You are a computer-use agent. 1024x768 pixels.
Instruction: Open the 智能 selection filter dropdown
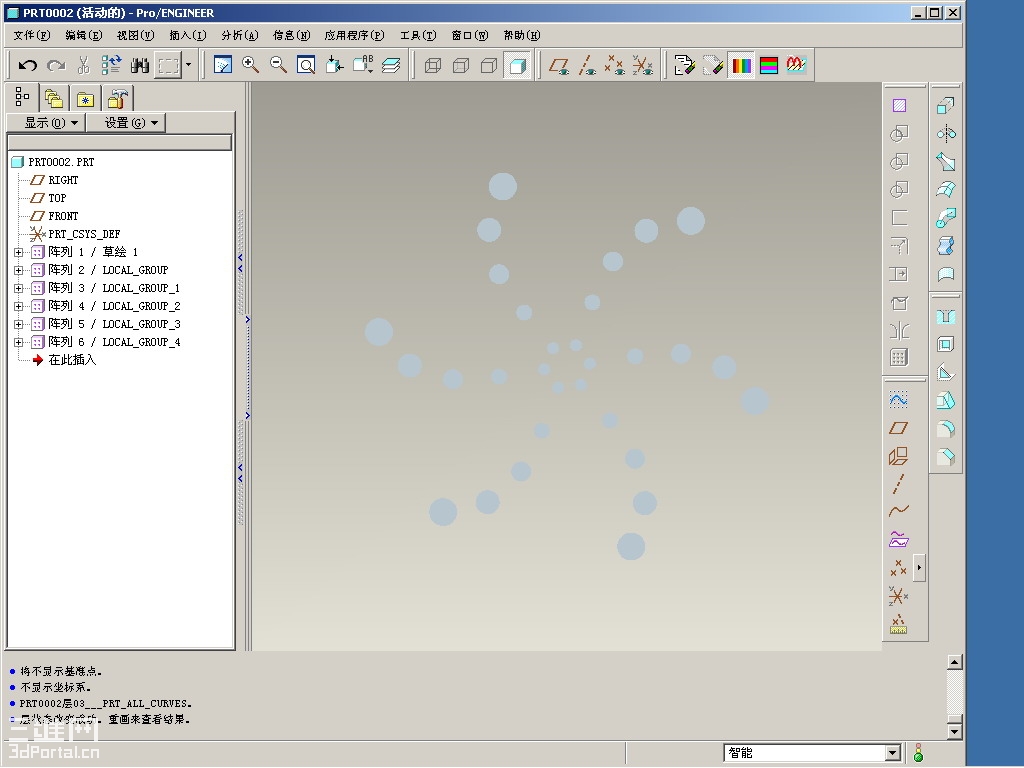pyautogui.click(x=893, y=753)
